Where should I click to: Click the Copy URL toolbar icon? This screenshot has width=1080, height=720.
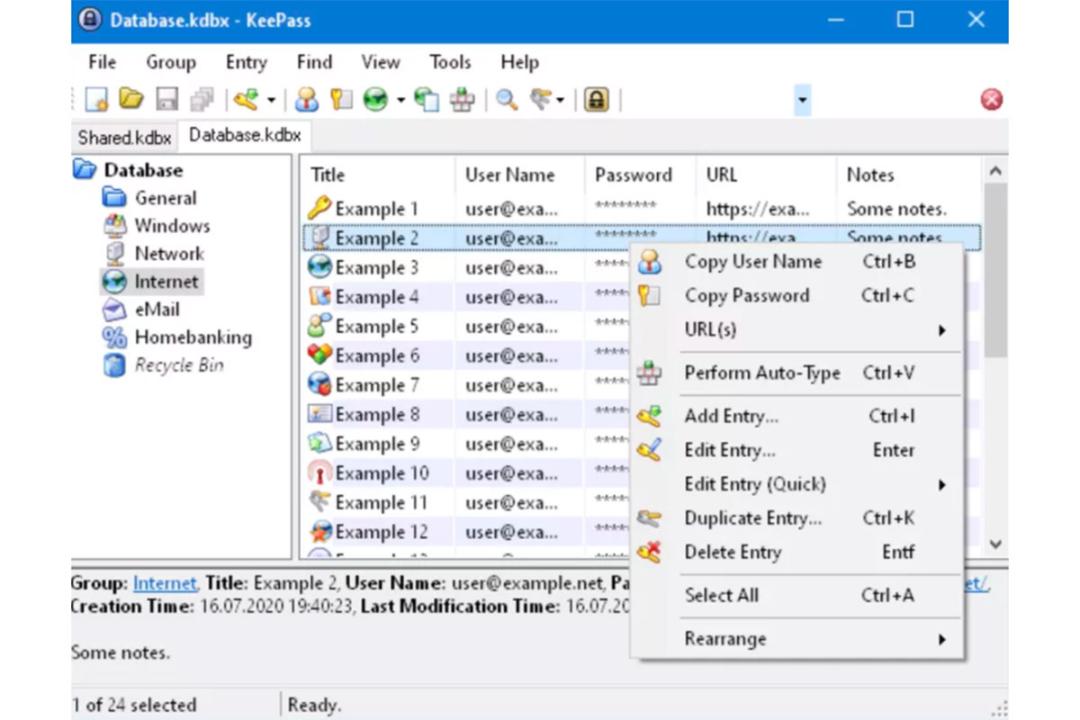(x=426, y=100)
